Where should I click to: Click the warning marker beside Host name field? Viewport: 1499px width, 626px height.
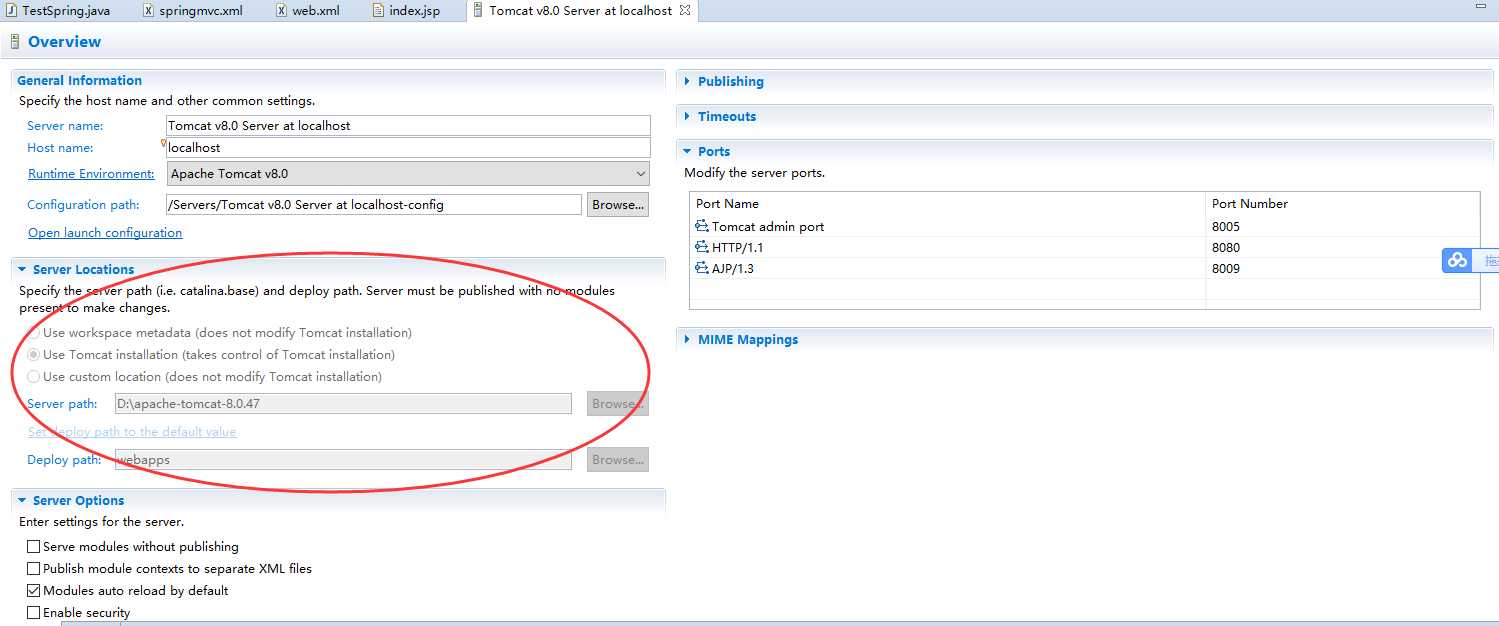164,144
